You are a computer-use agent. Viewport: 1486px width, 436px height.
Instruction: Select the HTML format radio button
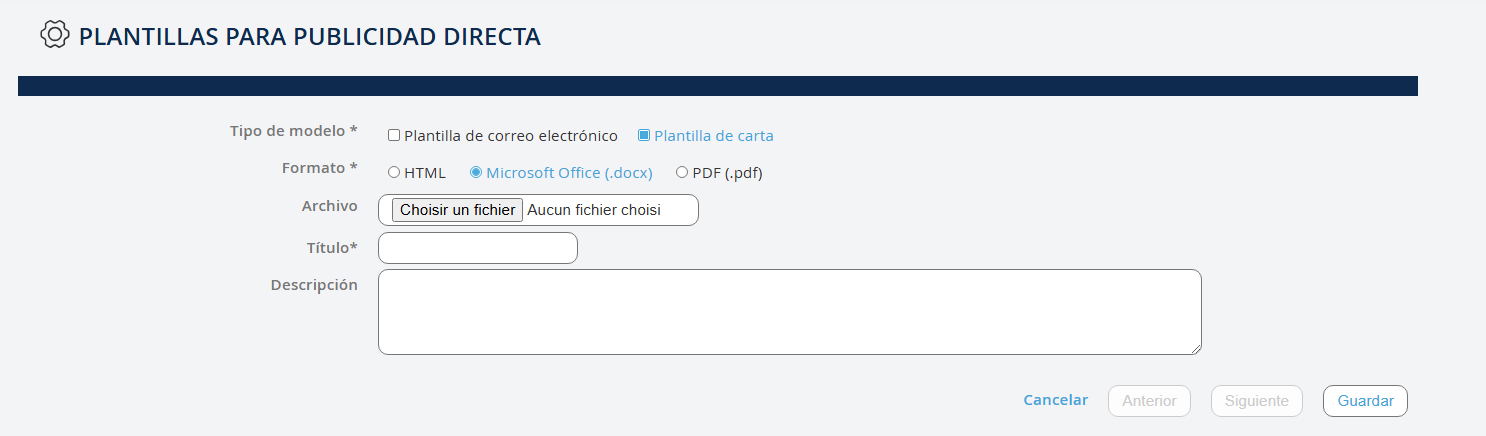[x=394, y=172]
